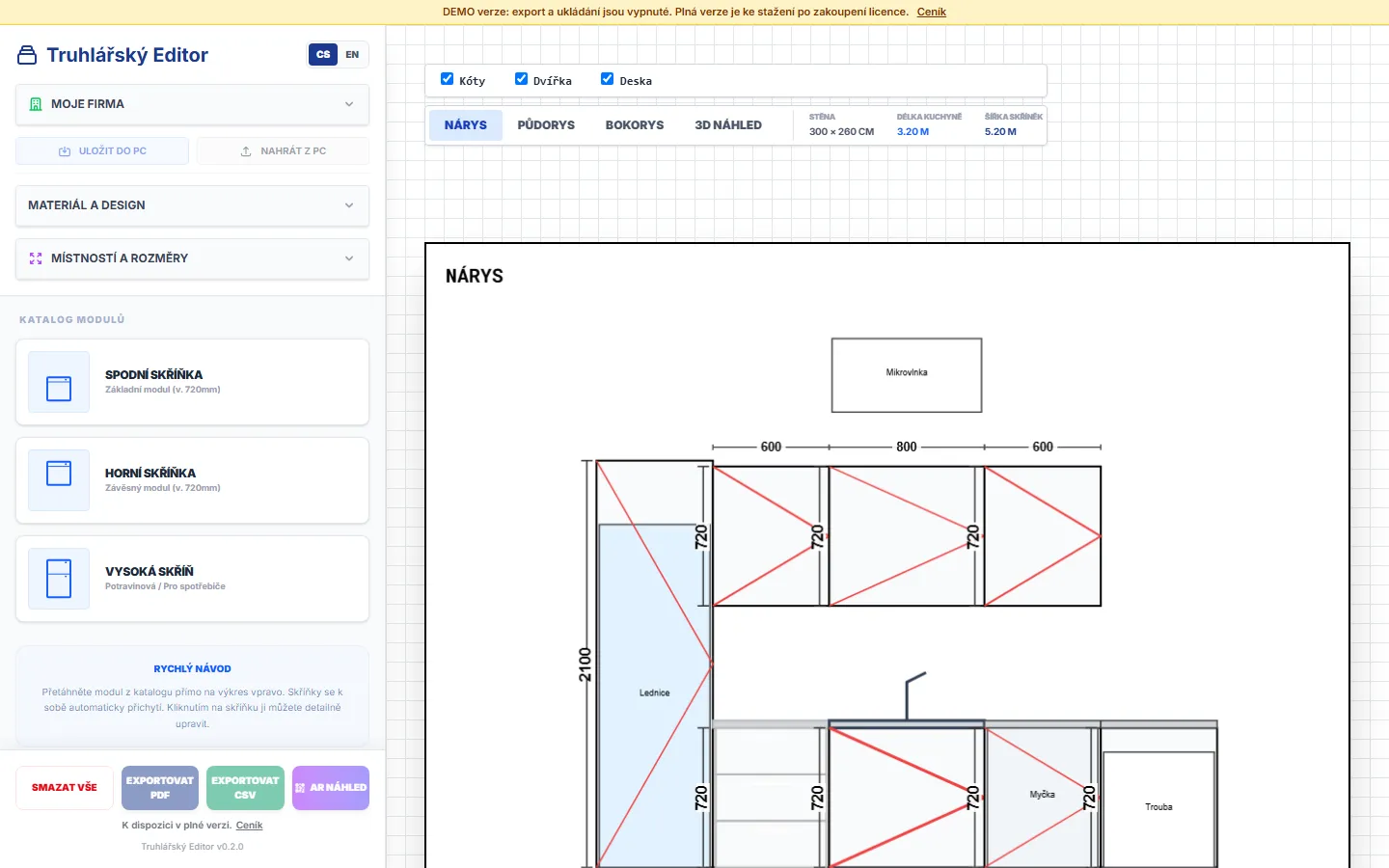The height and width of the screenshot is (868, 1389).
Task: Switch language to EN
Action: [x=352, y=55]
